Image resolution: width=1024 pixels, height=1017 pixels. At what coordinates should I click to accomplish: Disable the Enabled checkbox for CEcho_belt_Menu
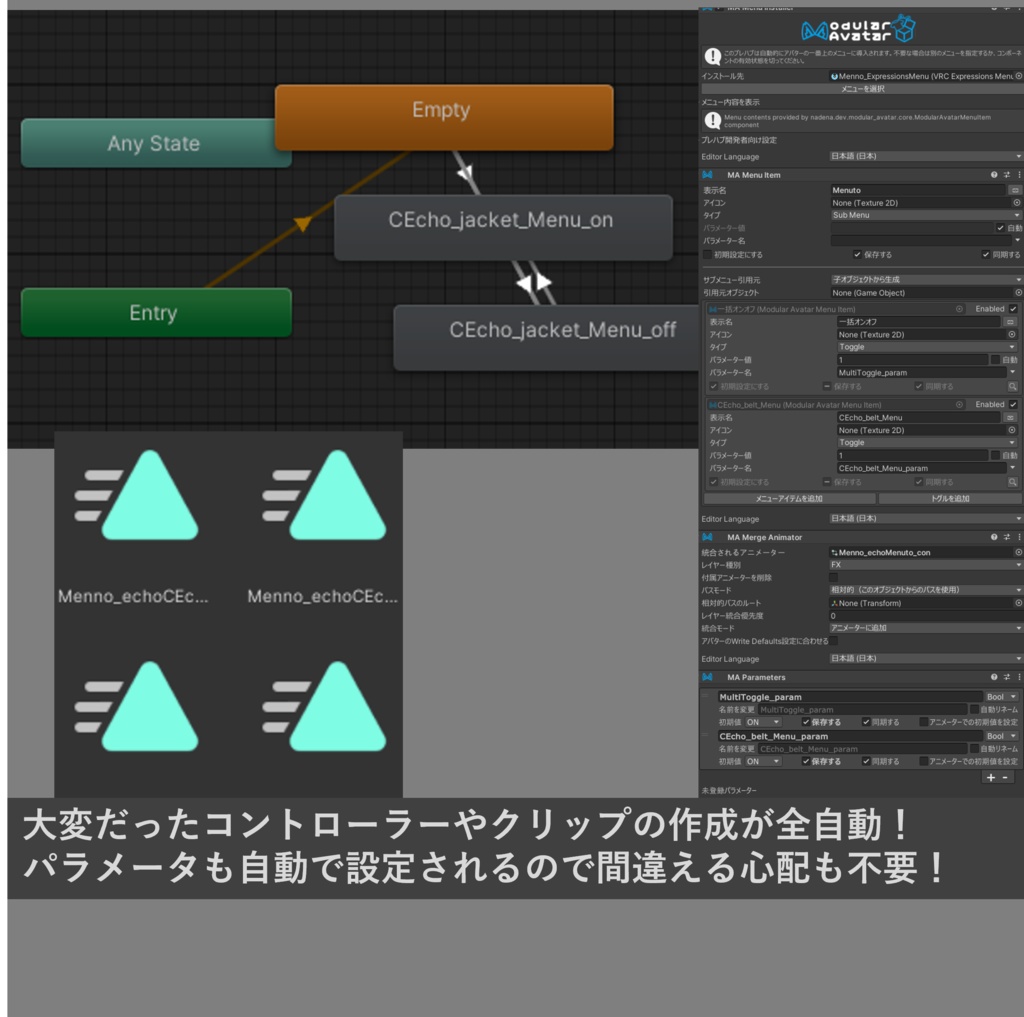[1013, 405]
